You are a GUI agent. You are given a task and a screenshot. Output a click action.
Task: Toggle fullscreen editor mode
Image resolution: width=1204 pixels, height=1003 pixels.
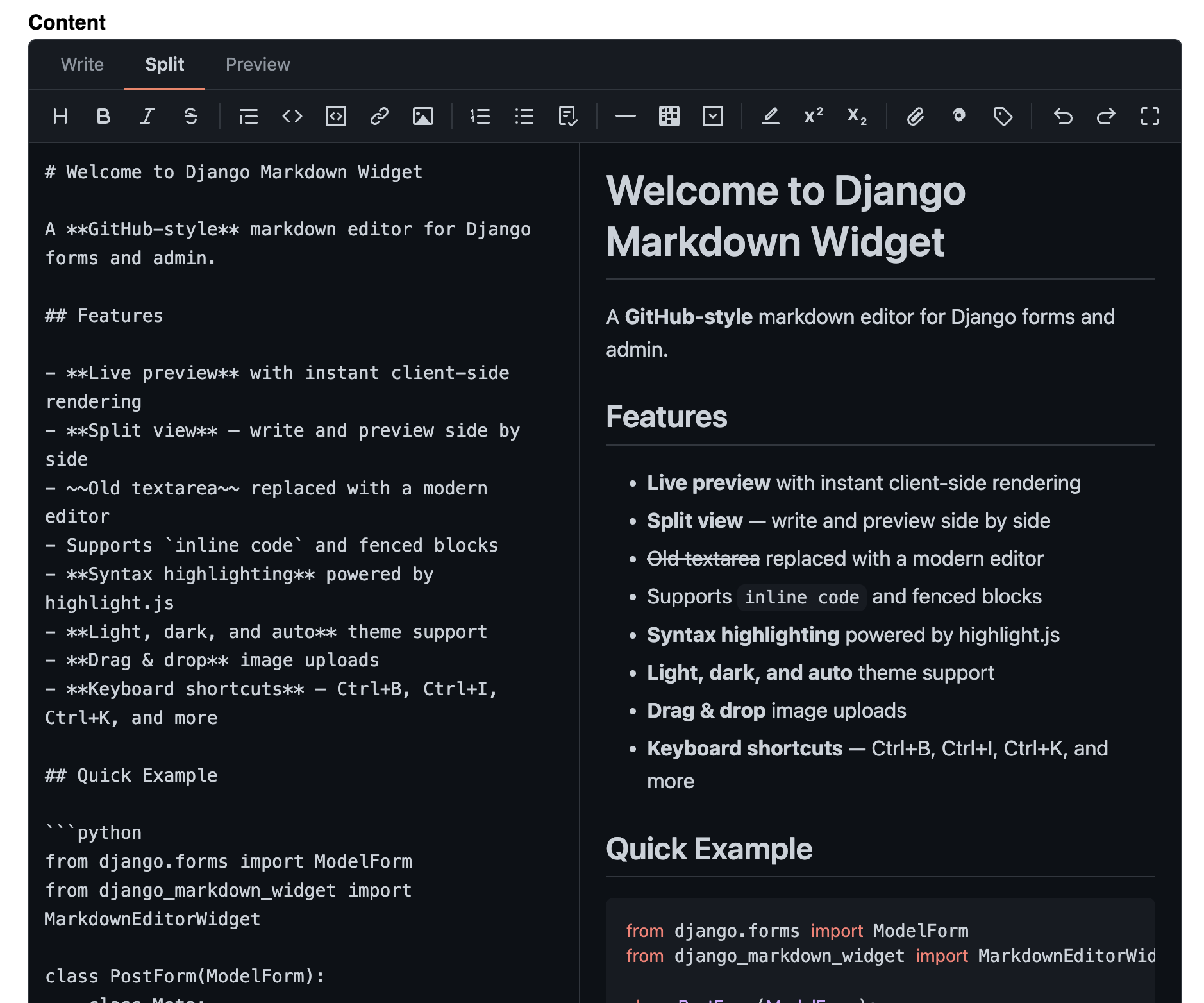click(x=1150, y=117)
